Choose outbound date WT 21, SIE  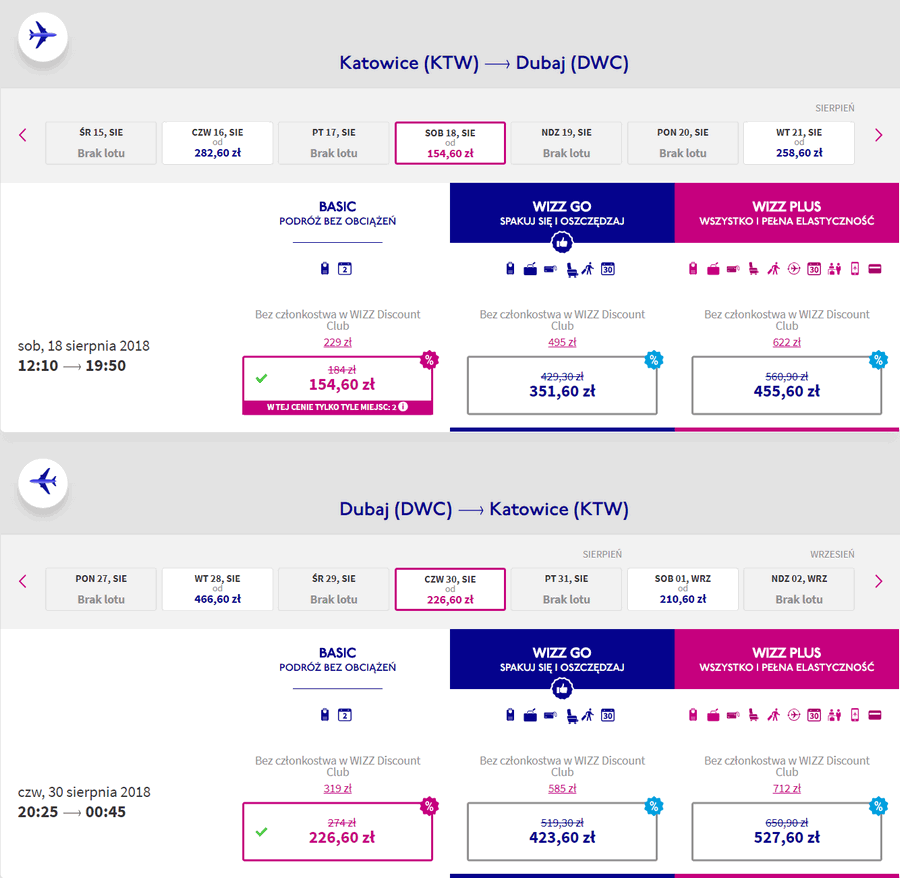coord(799,143)
